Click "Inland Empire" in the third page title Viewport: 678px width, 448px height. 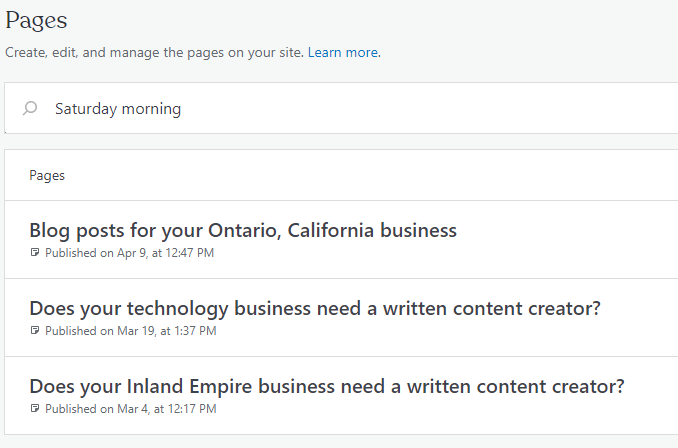tap(178, 386)
